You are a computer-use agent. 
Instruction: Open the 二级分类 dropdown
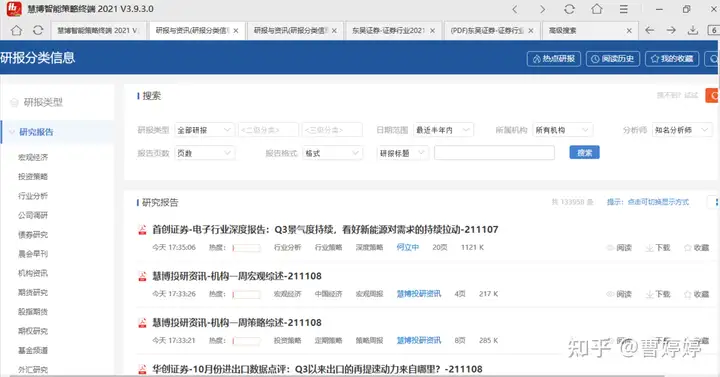point(269,130)
